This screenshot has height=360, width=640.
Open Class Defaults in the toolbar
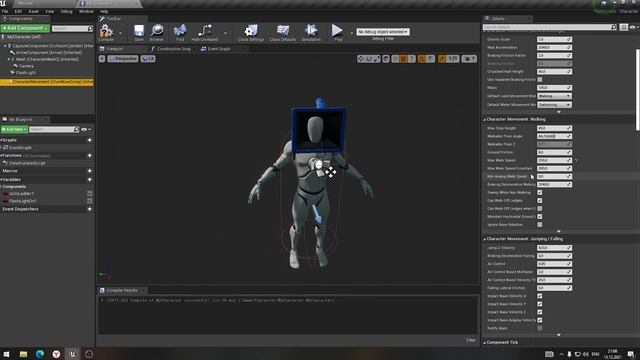click(x=282, y=31)
